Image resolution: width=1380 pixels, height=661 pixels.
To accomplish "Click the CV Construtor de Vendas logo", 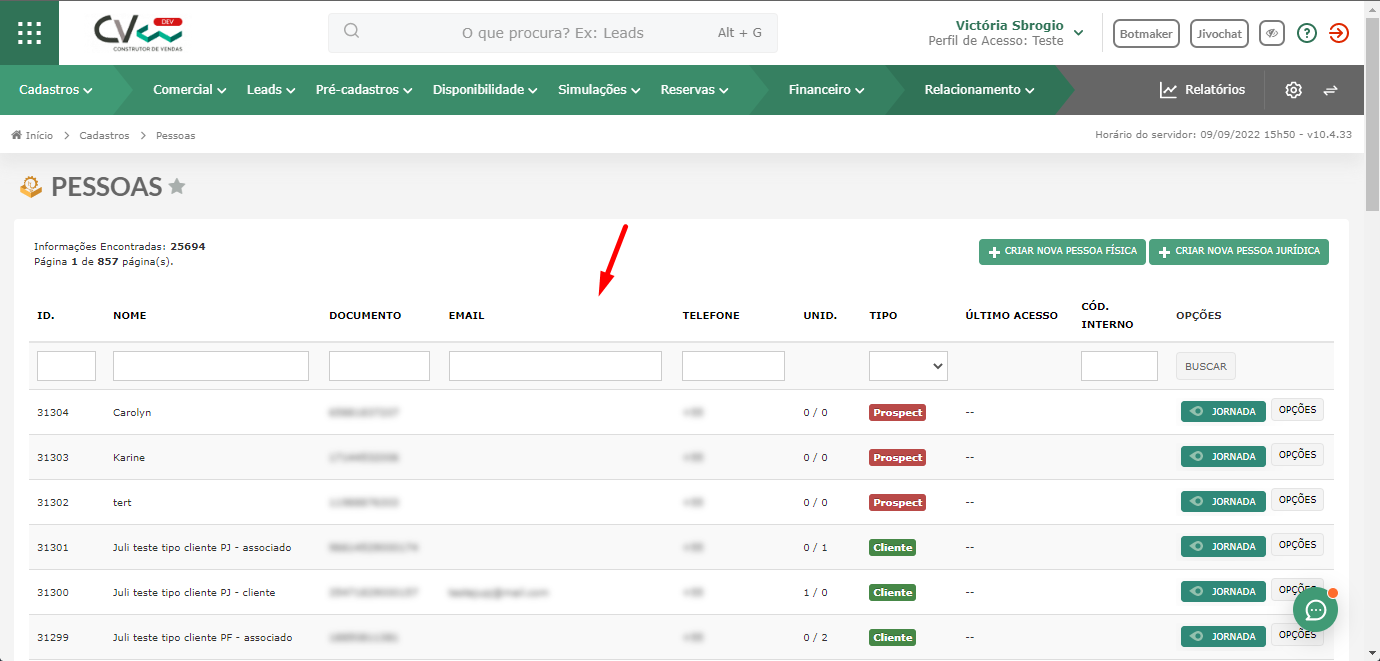I will 139,33.
